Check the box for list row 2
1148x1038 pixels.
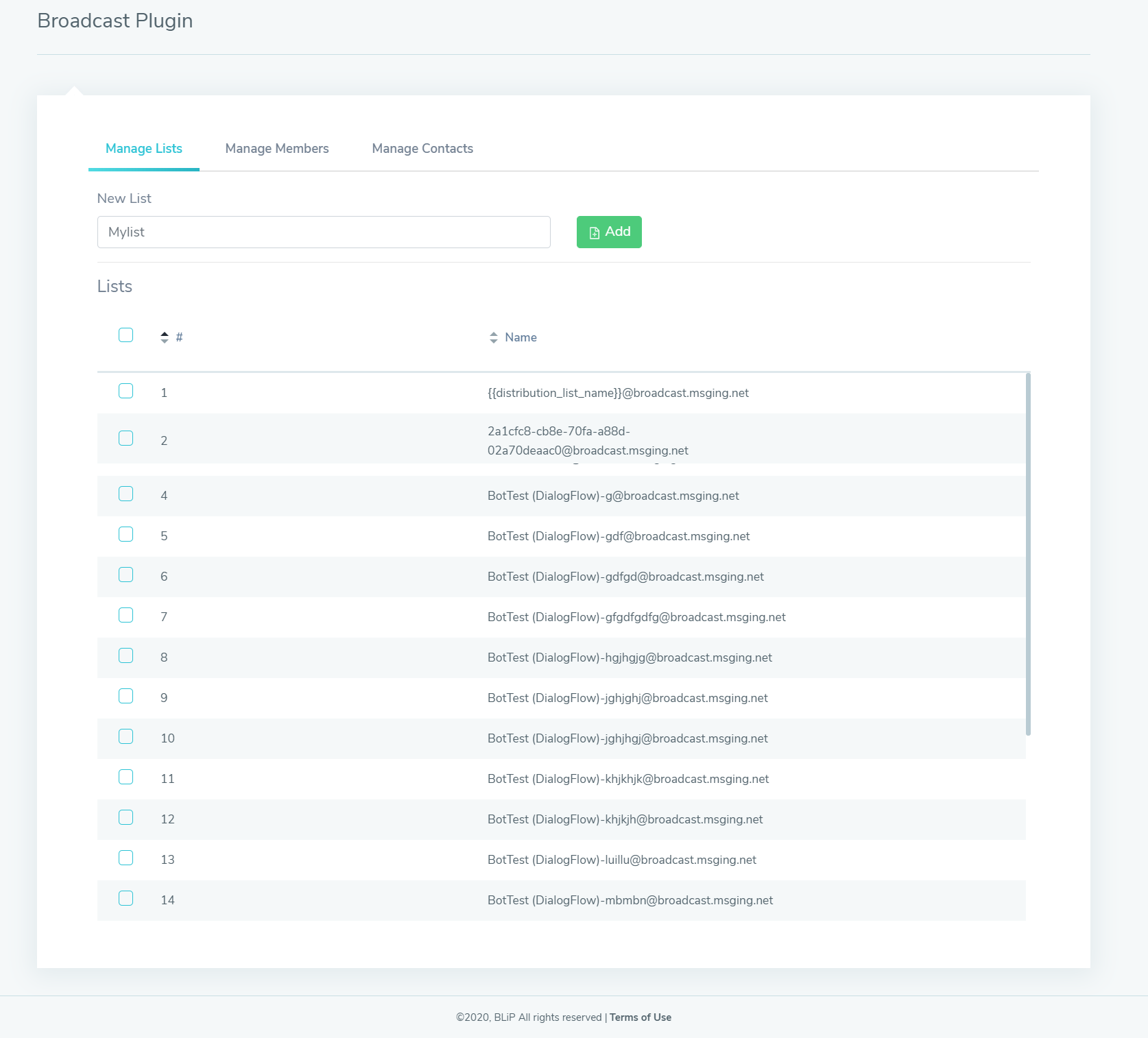(125, 438)
